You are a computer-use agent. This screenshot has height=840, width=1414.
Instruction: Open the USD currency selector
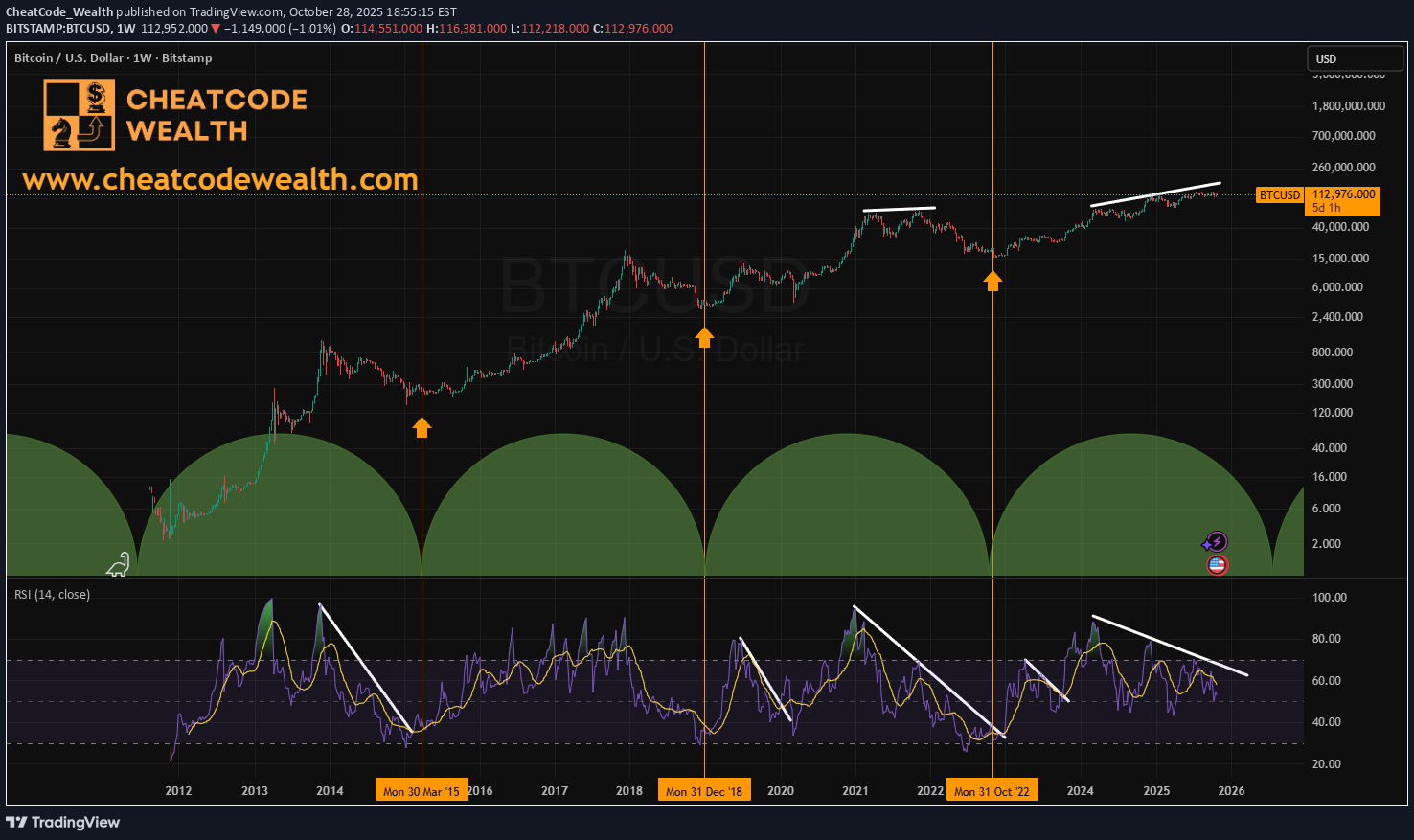coord(1355,58)
